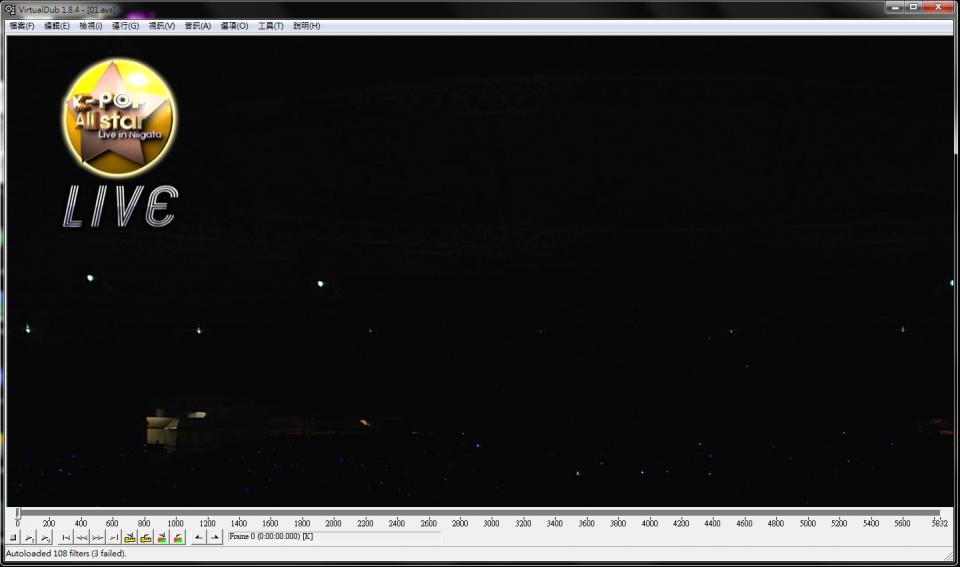Click the window resize grip corner
Screen dimensions: 960x567
[948, 555]
